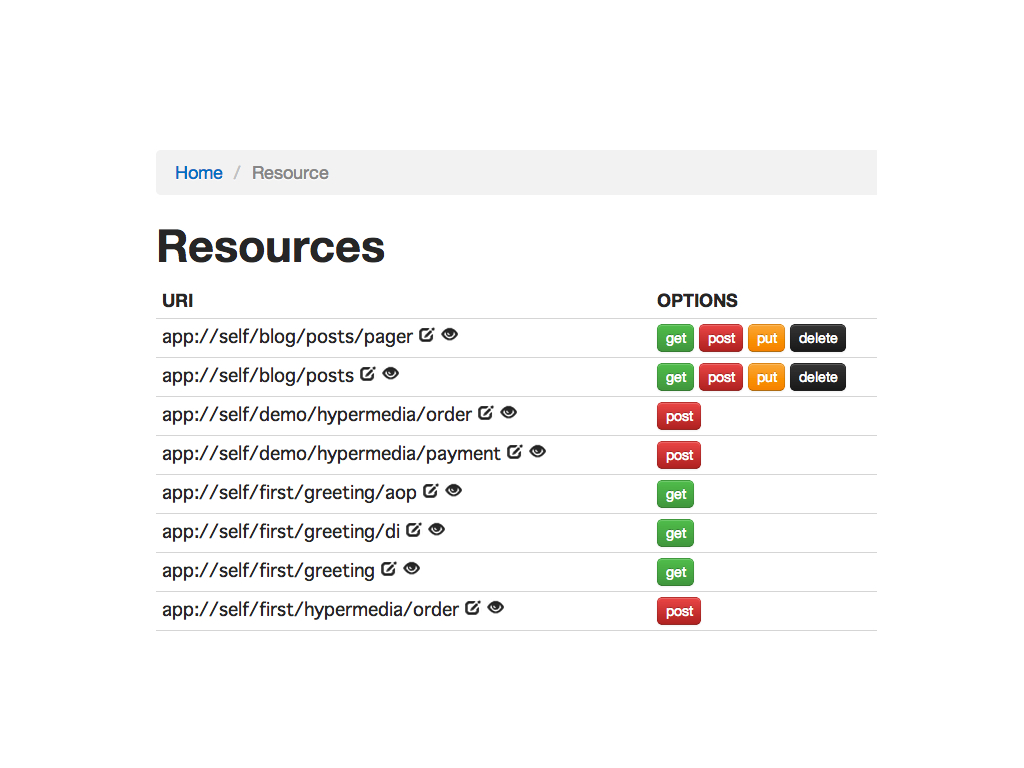Click green get button for blog/posts/pager

[x=675, y=338]
